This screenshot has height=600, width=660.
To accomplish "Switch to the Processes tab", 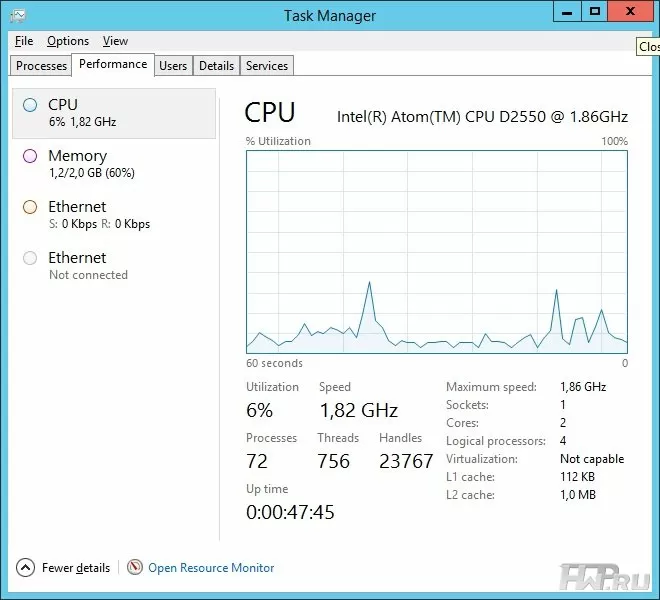I will click(x=42, y=66).
